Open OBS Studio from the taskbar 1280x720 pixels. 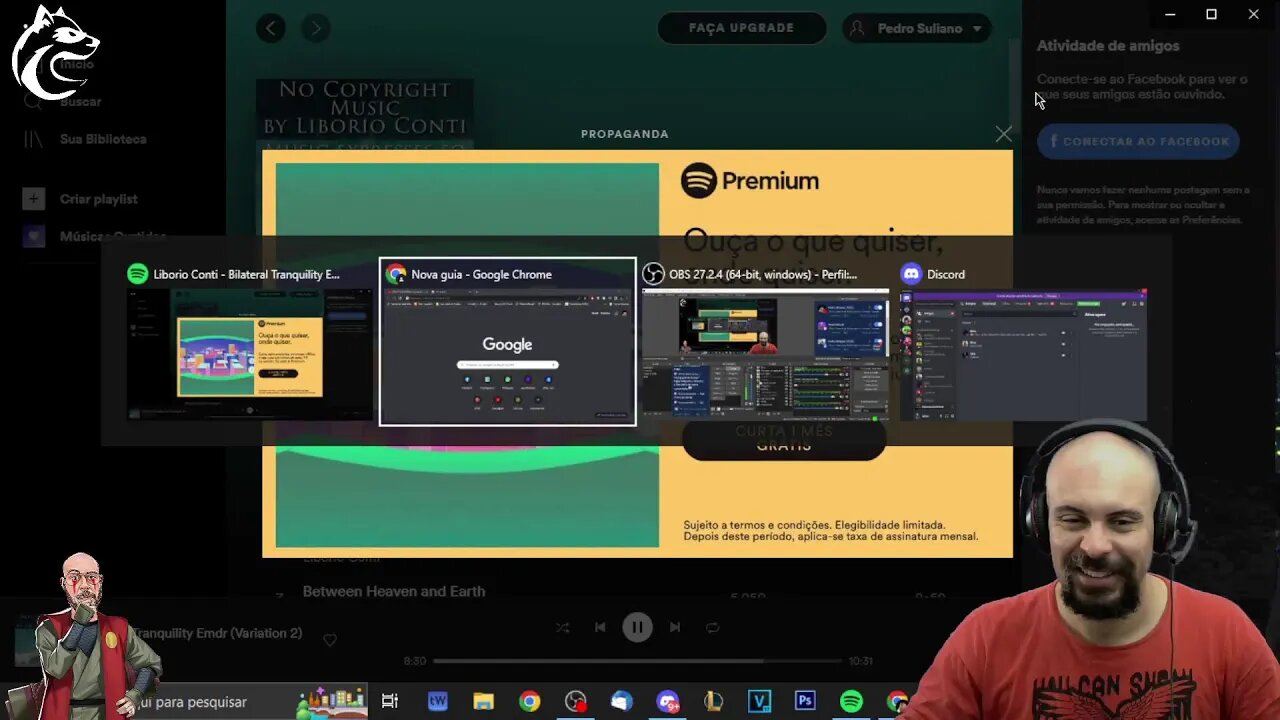pyautogui.click(x=575, y=702)
